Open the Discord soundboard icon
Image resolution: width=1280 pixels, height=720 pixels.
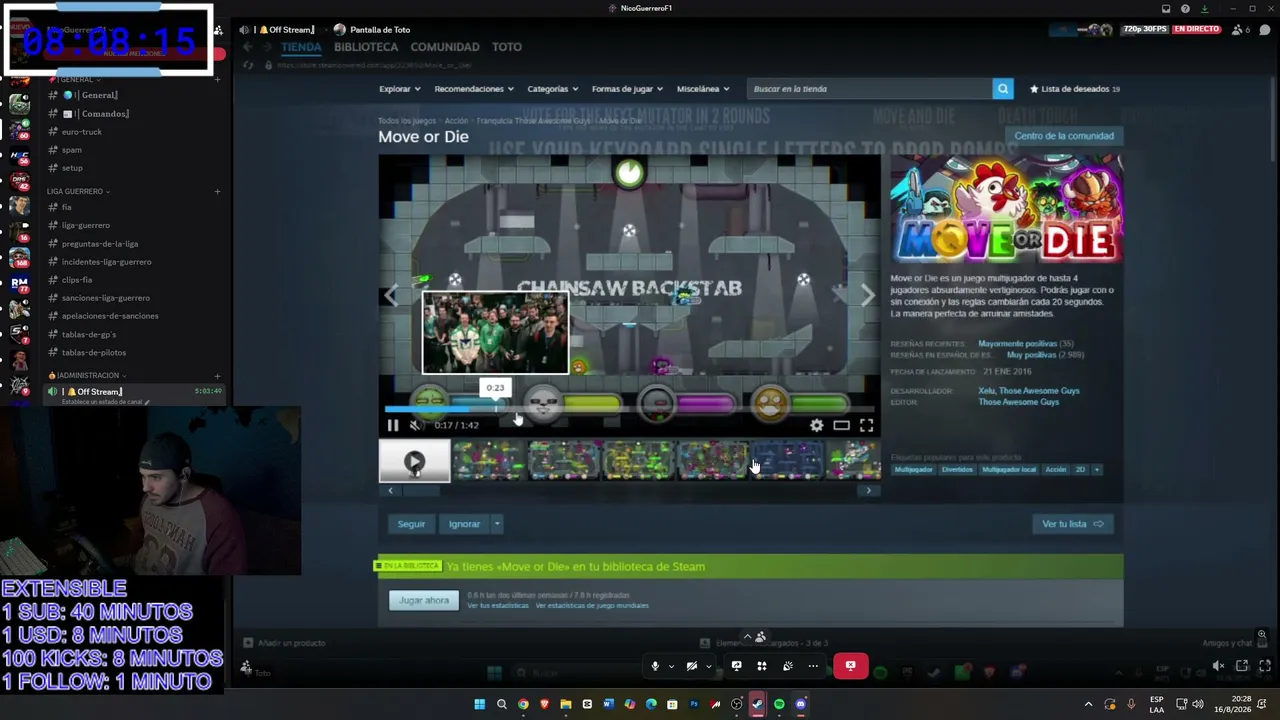coord(788,666)
